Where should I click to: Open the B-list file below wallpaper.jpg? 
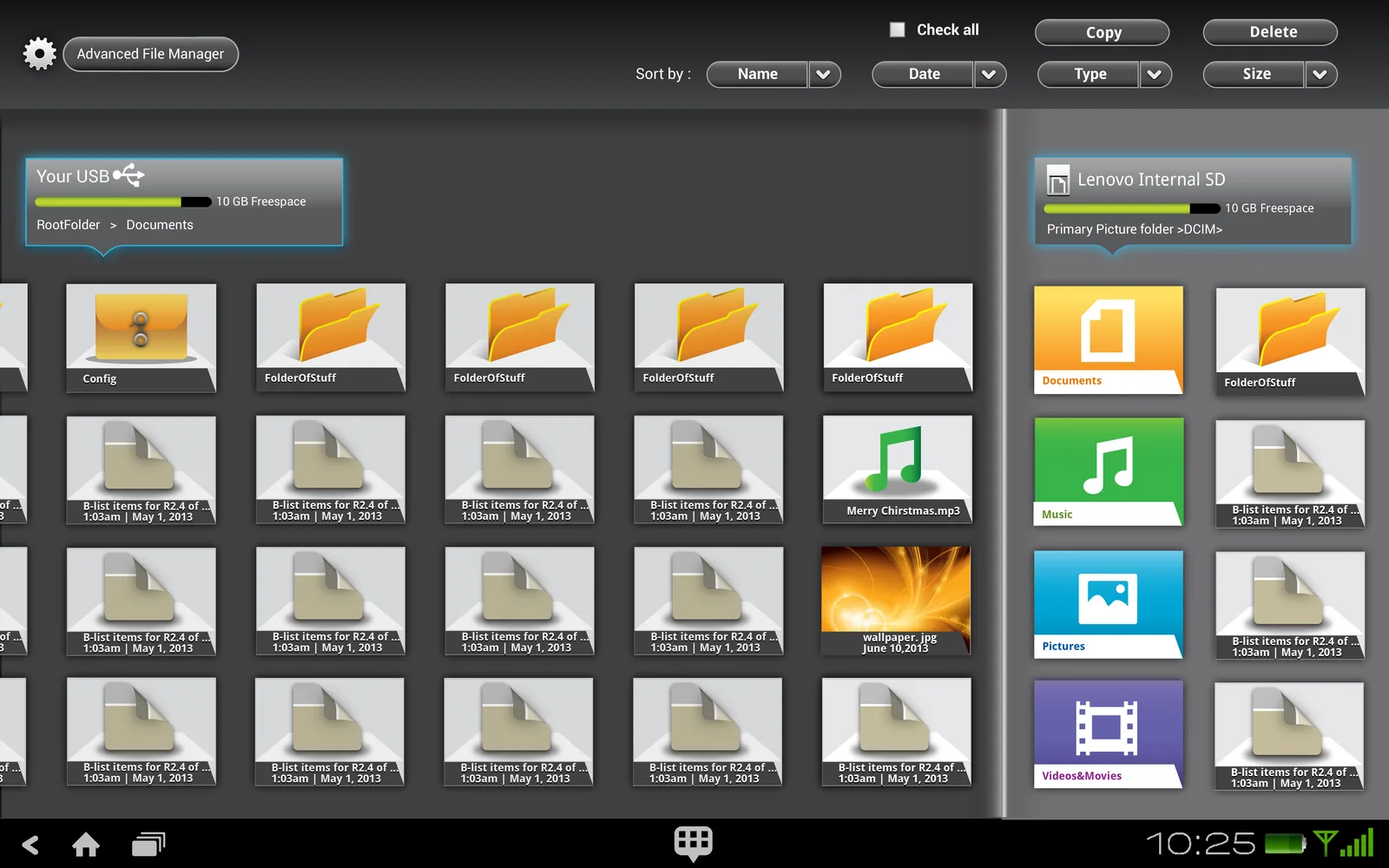tap(897, 733)
